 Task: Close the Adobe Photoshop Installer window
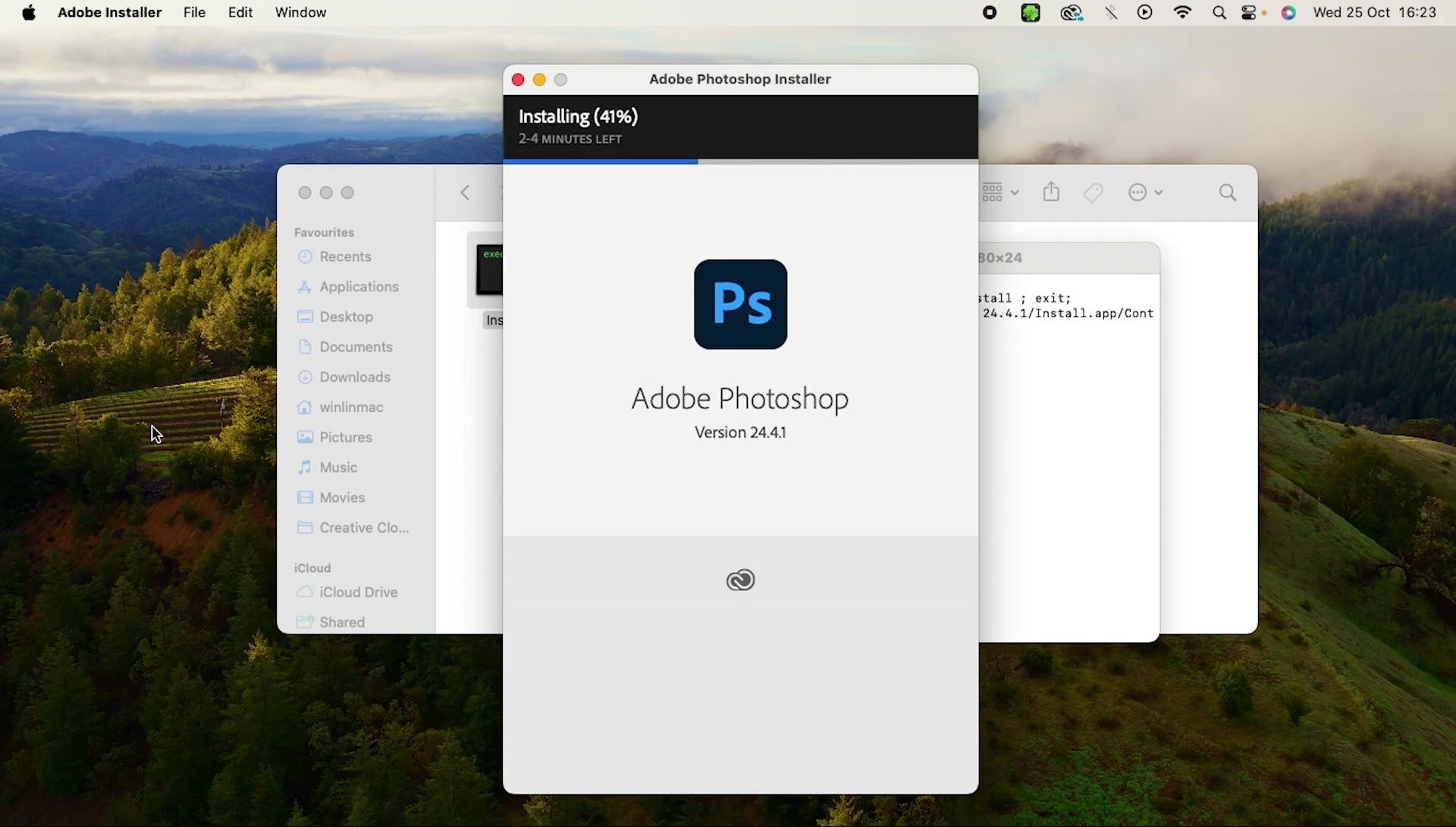tap(518, 80)
